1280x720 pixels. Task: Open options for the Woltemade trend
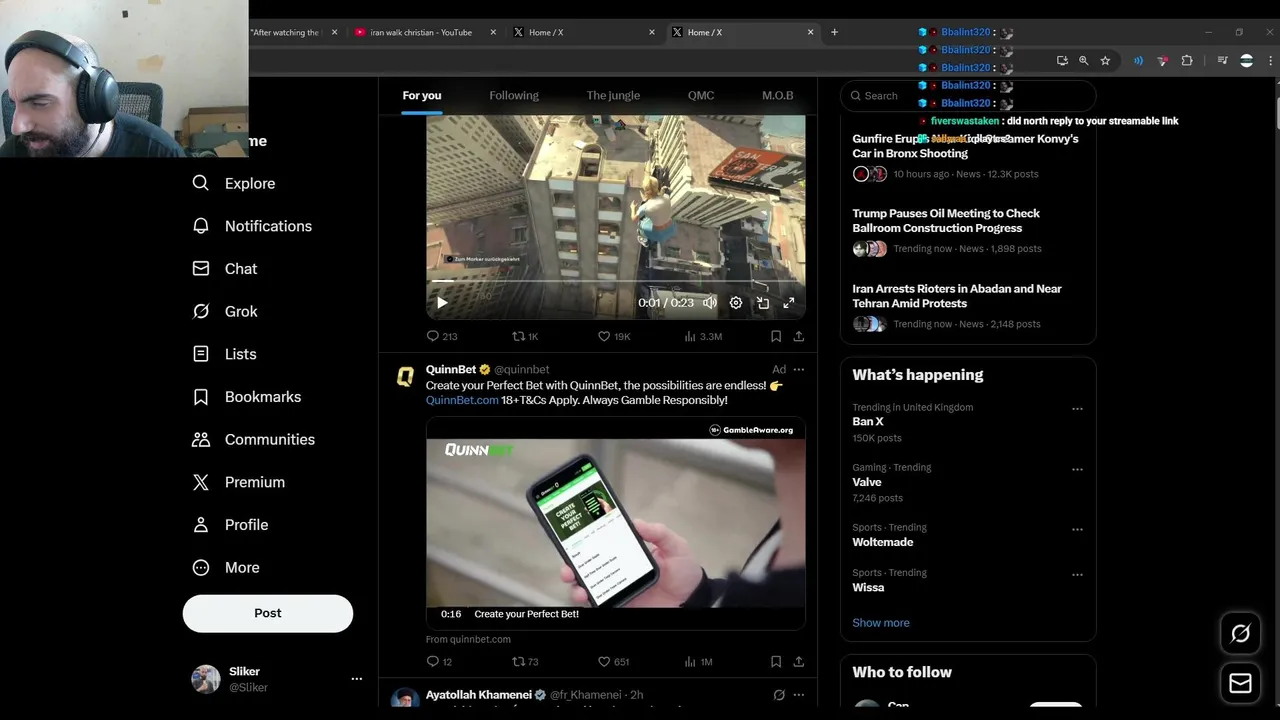[x=1077, y=529]
